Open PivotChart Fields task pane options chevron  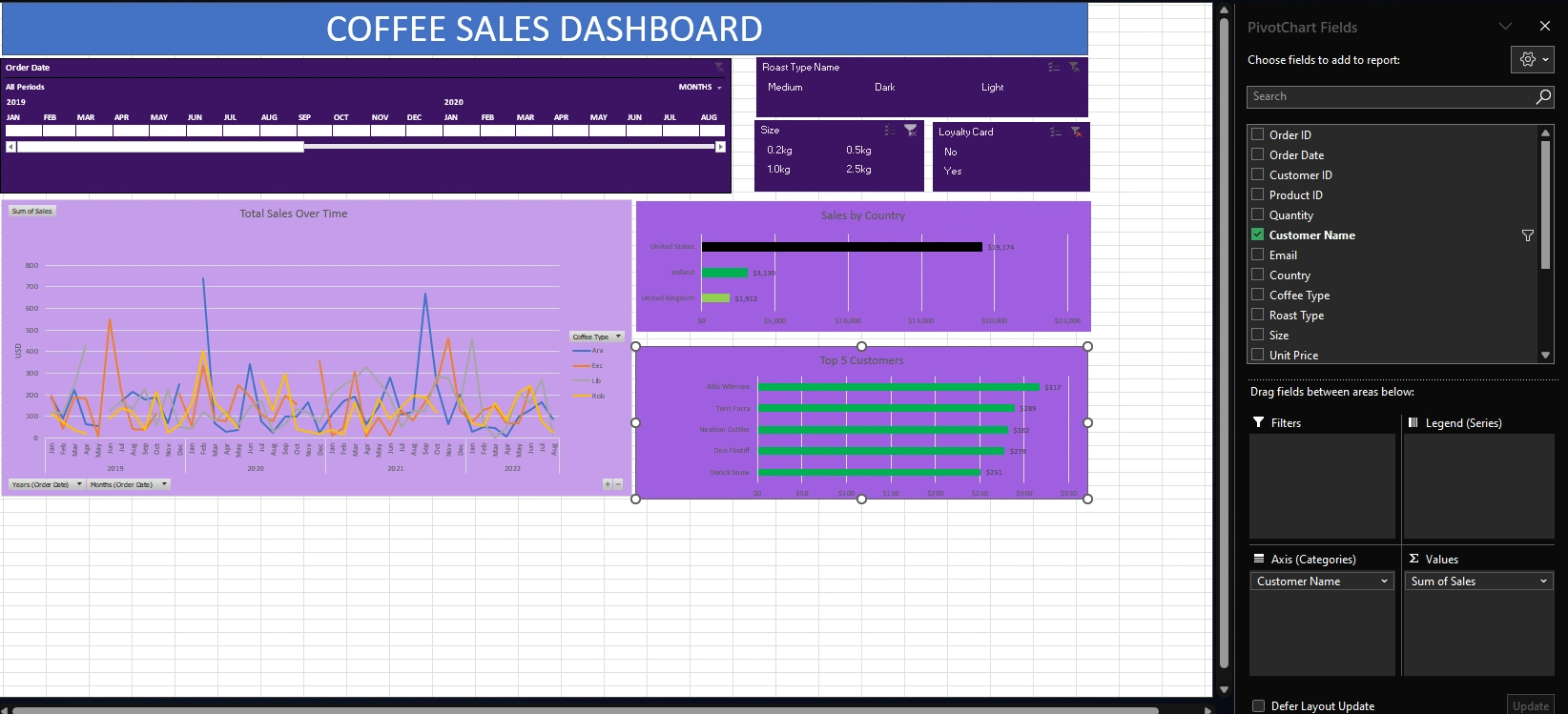click(1505, 27)
